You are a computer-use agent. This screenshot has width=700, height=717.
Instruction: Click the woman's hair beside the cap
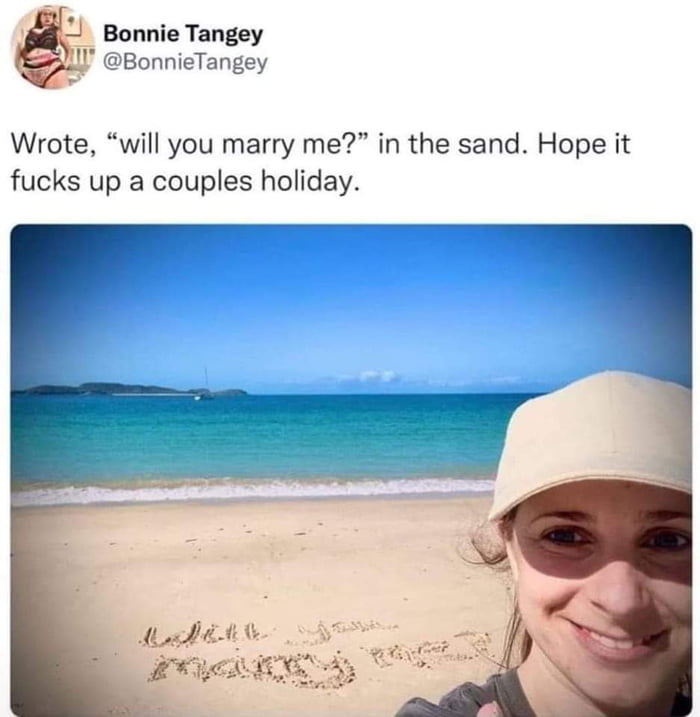[x=487, y=542]
